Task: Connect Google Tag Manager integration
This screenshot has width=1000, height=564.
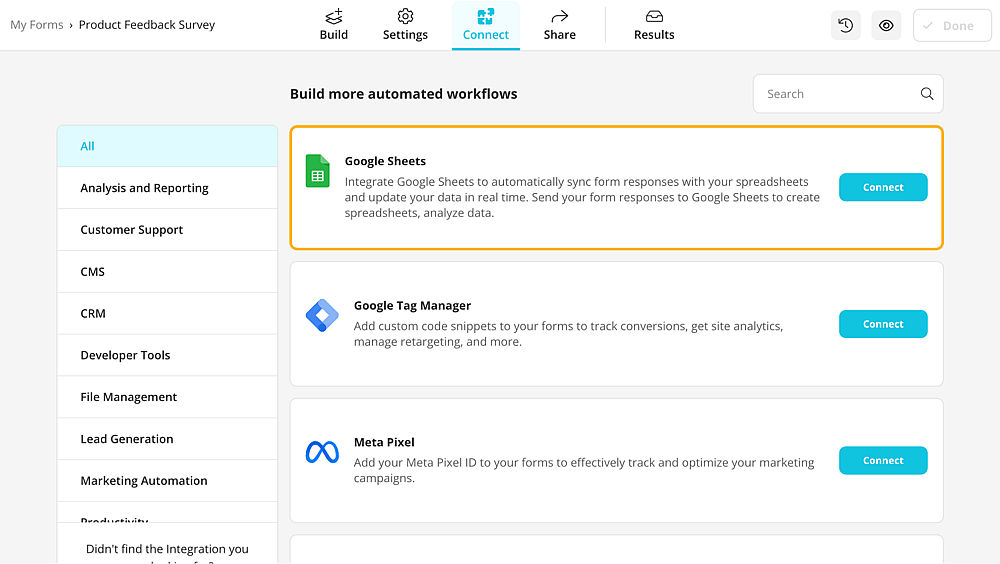Action: tap(883, 324)
